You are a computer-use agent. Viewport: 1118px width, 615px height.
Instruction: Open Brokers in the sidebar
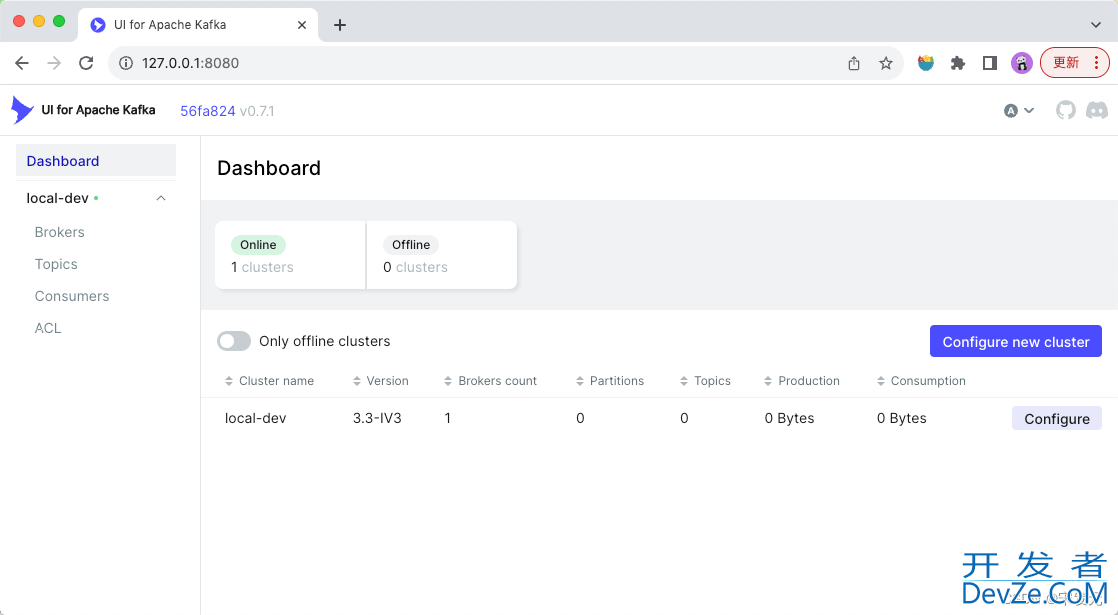59,232
